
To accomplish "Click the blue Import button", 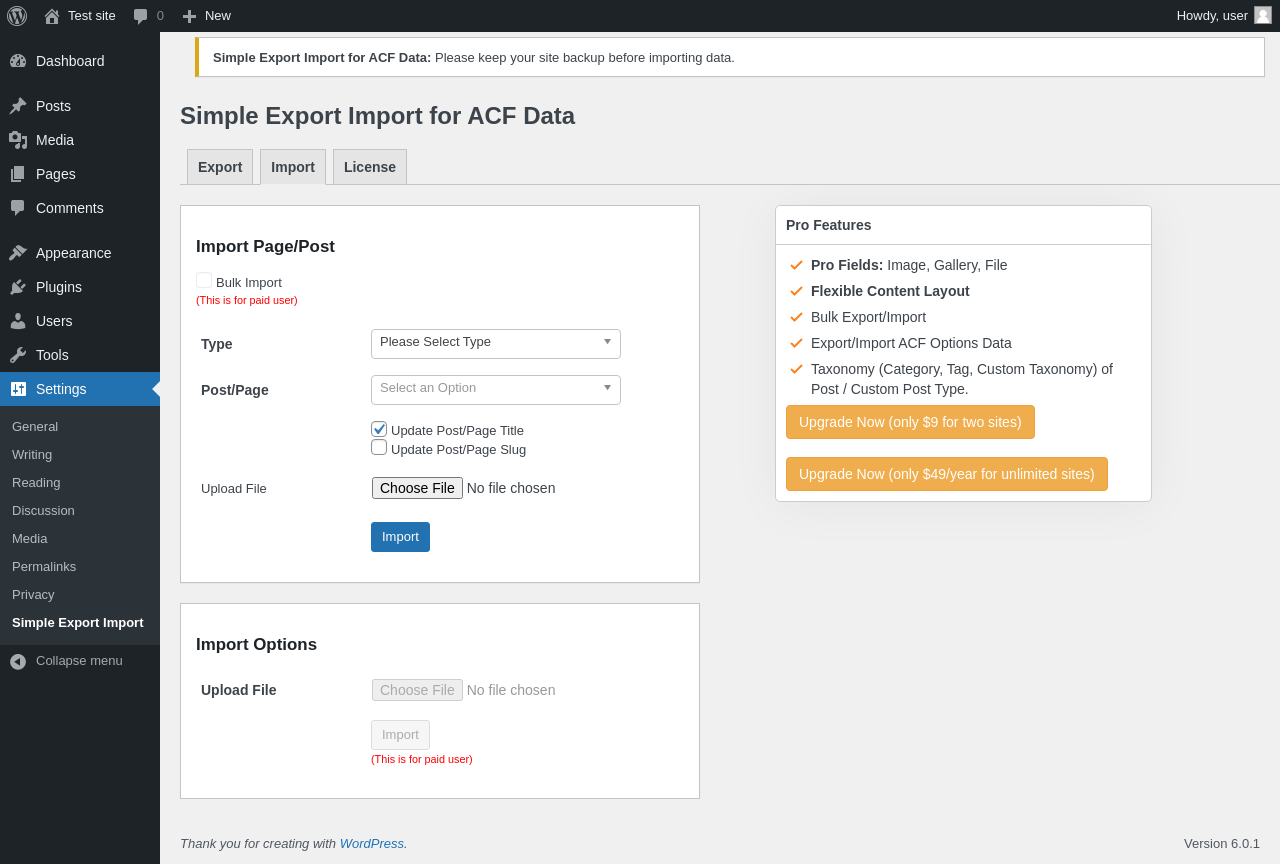I will [400, 537].
